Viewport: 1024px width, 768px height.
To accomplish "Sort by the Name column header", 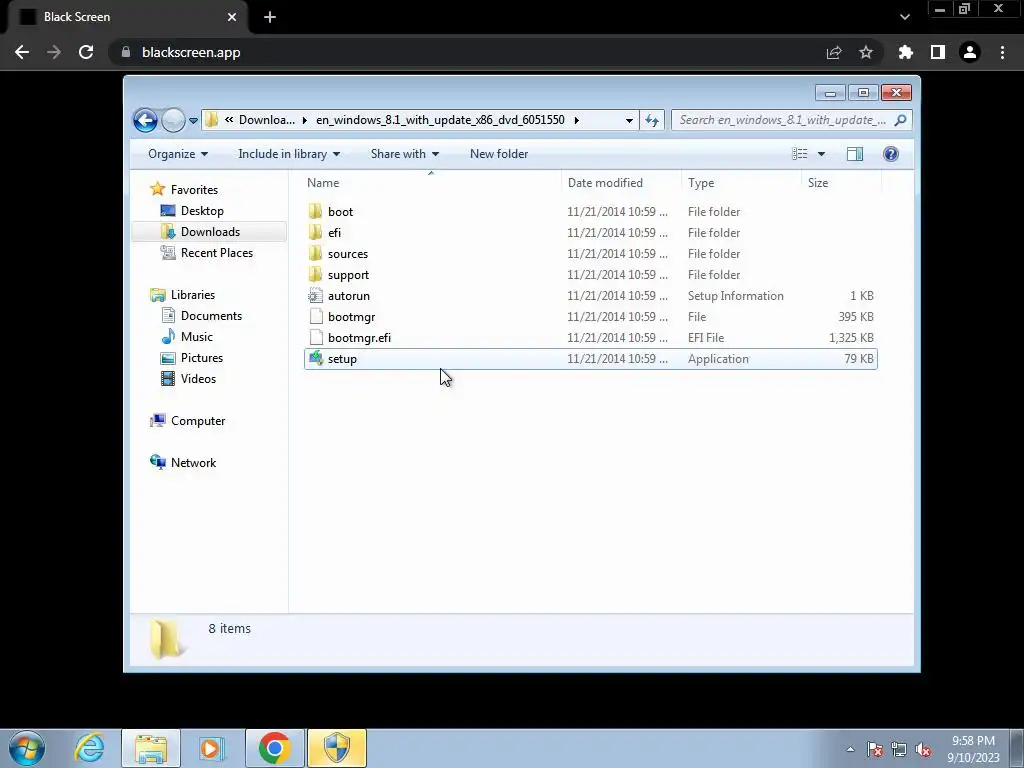I will (431, 183).
